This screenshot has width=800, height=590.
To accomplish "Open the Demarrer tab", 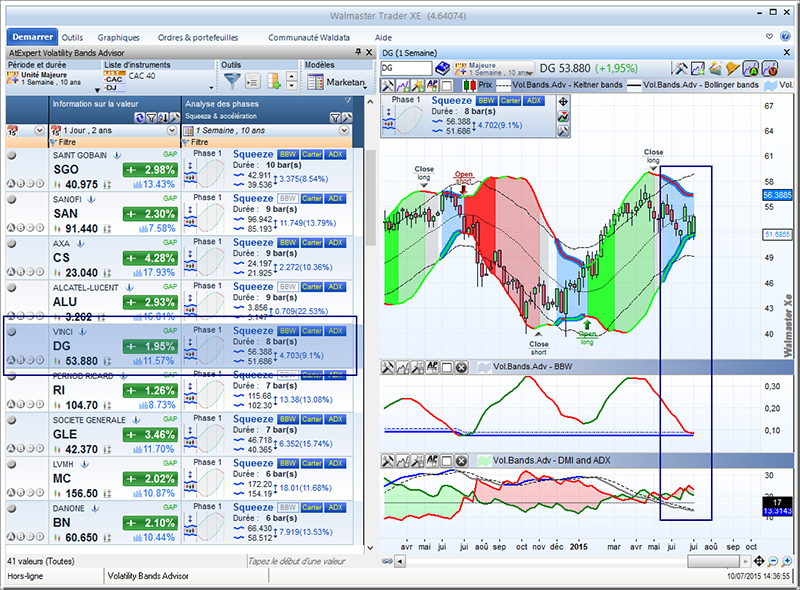I will pyautogui.click(x=32, y=37).
